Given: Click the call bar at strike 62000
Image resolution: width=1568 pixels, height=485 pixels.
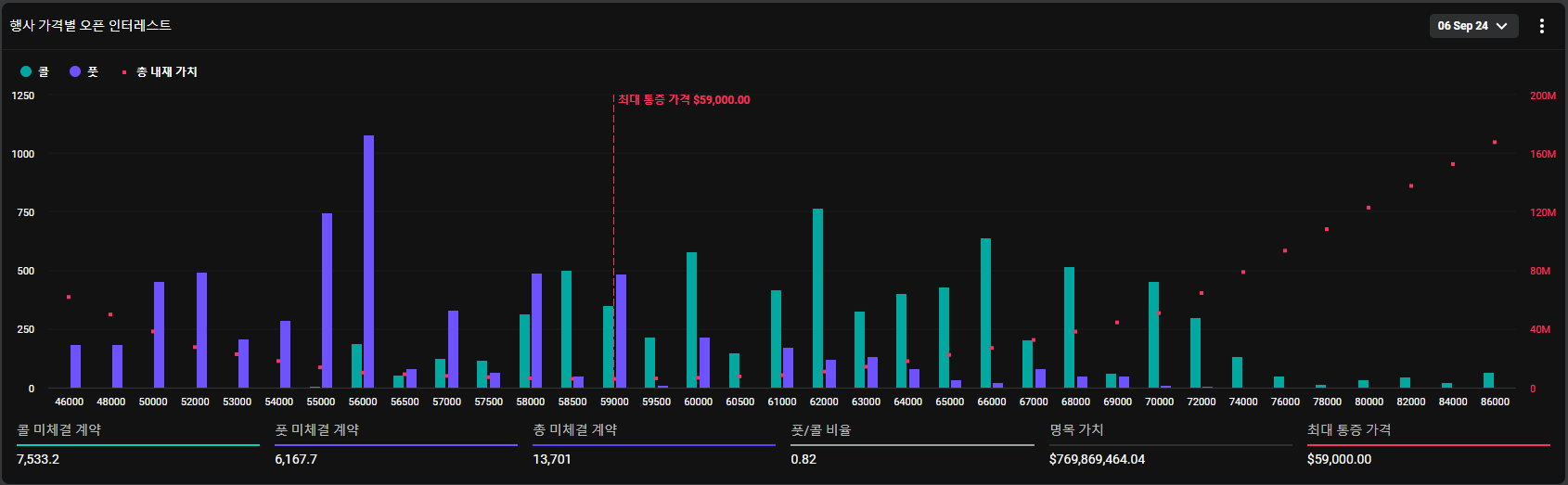Looking at the screenshot, I should 817,298.
